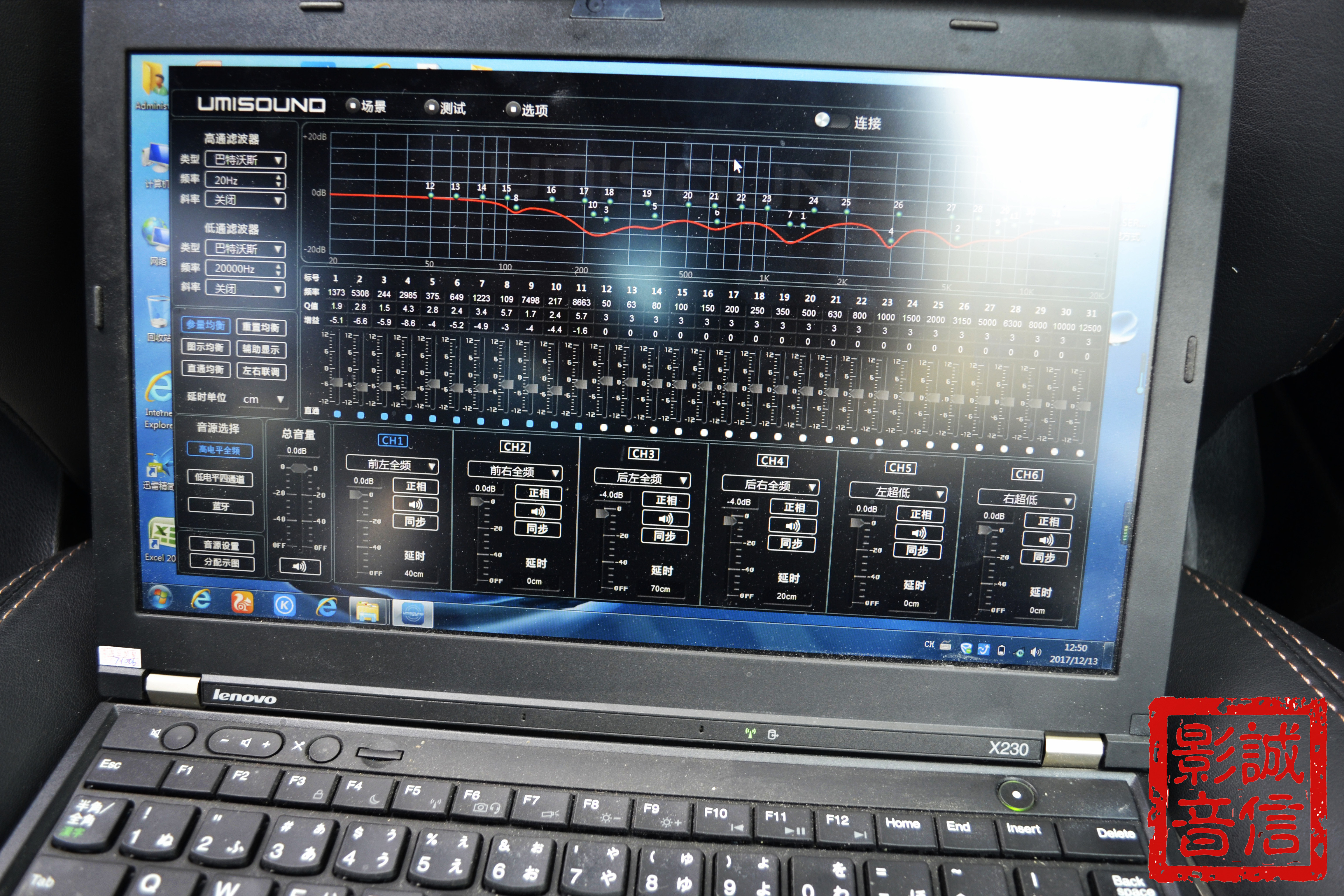Screen dimensions: 1344x896
Task: Open CH6 右超低 output dropdown
Action: tap(1026, 499)
